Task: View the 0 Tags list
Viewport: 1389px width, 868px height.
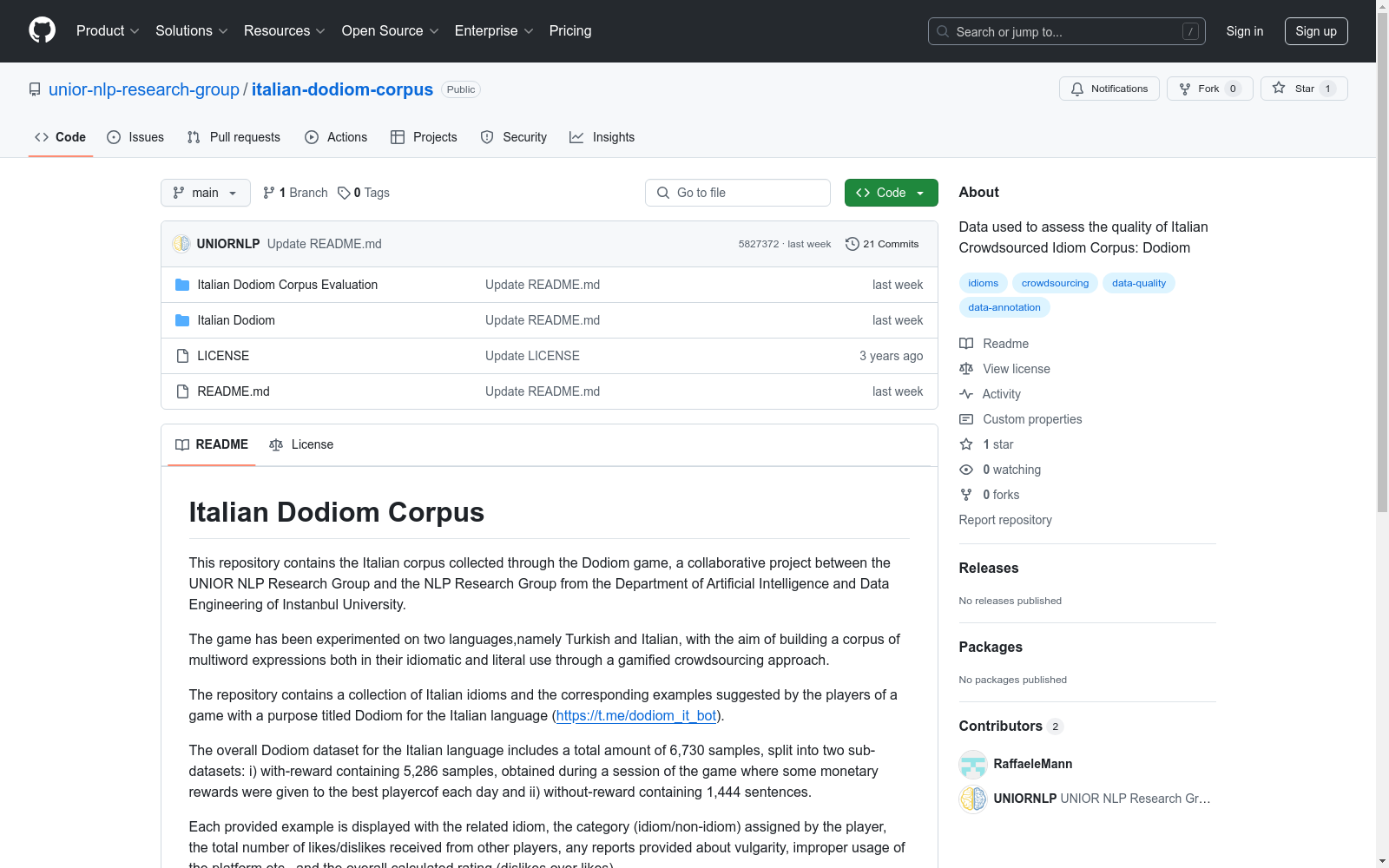Action: (x=364, y=193)
